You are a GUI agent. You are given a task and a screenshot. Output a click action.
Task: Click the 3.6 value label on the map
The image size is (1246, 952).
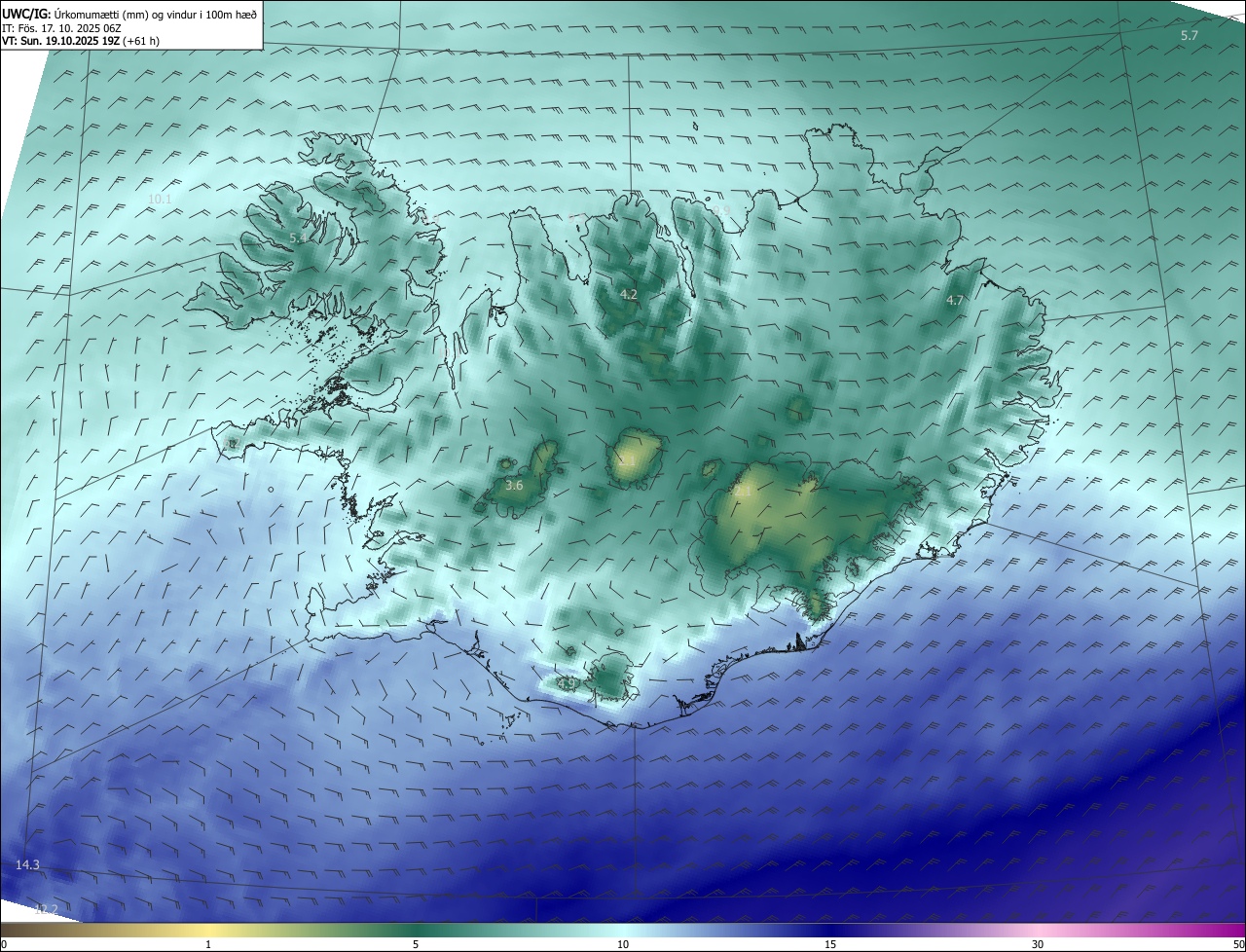(514, 485)
